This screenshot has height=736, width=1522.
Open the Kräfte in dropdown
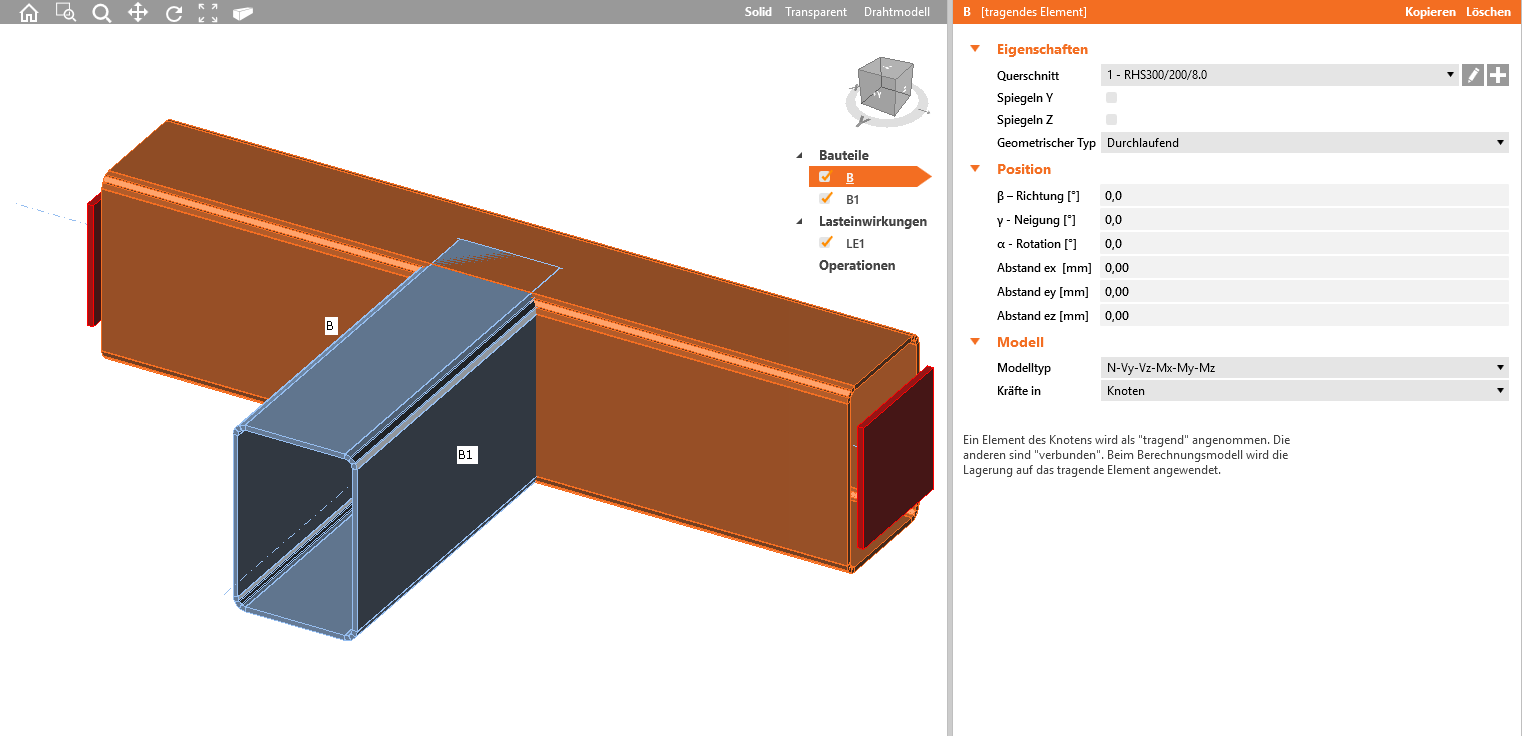(x=1304, y=391)
